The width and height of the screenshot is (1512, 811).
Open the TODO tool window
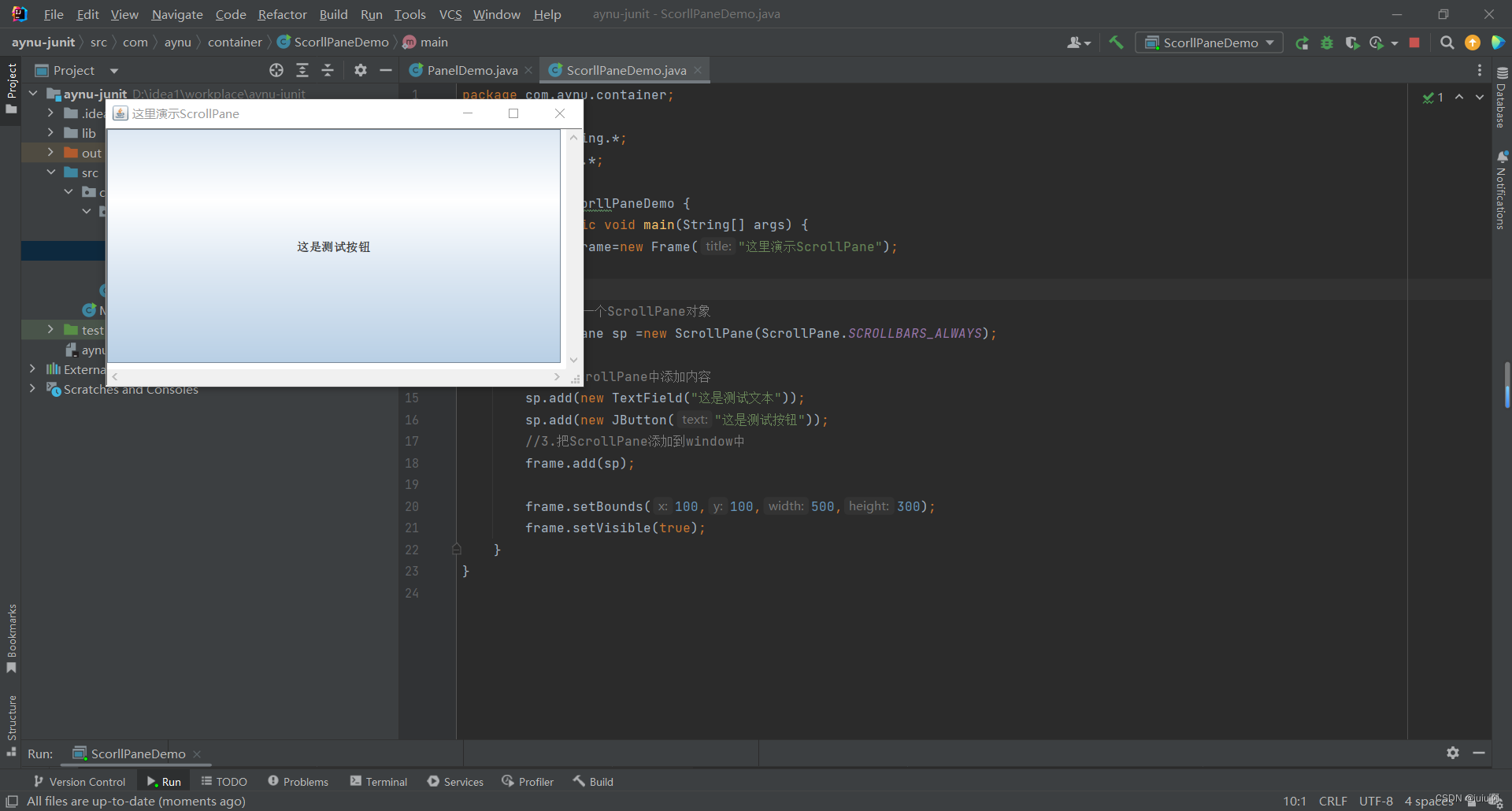[224, 781]
